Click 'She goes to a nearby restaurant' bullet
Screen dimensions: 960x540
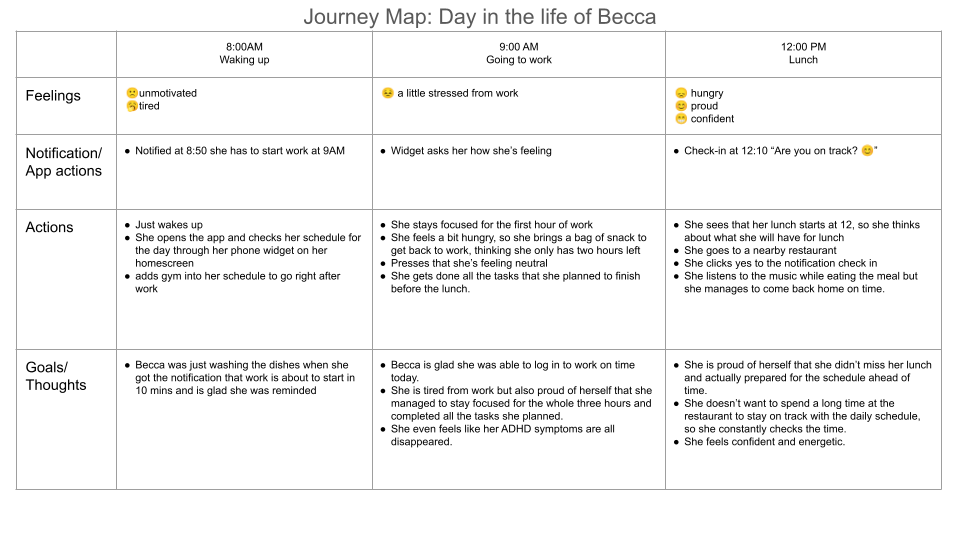[x=760, y=250]
